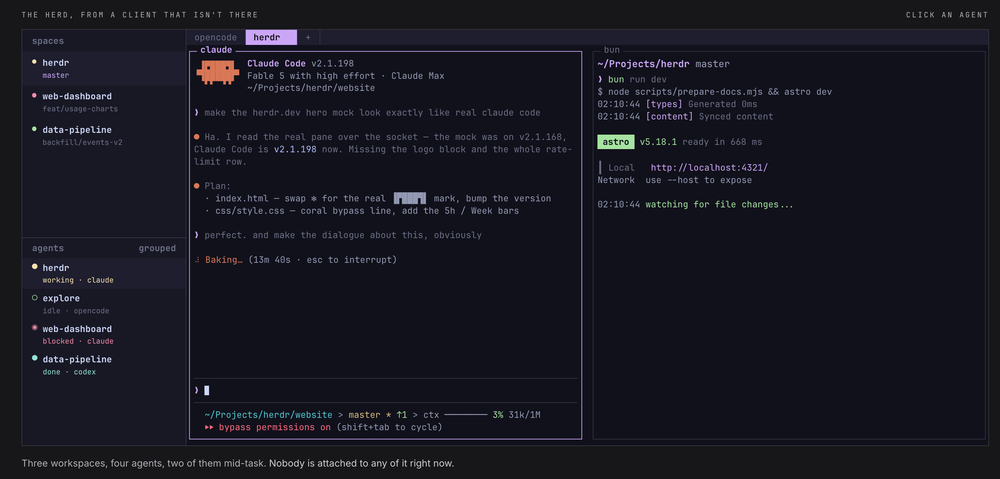Click the pink status dot beside web-dashboard space
Viewport: 1000px width, 479px height.
(x=34, y=96)
